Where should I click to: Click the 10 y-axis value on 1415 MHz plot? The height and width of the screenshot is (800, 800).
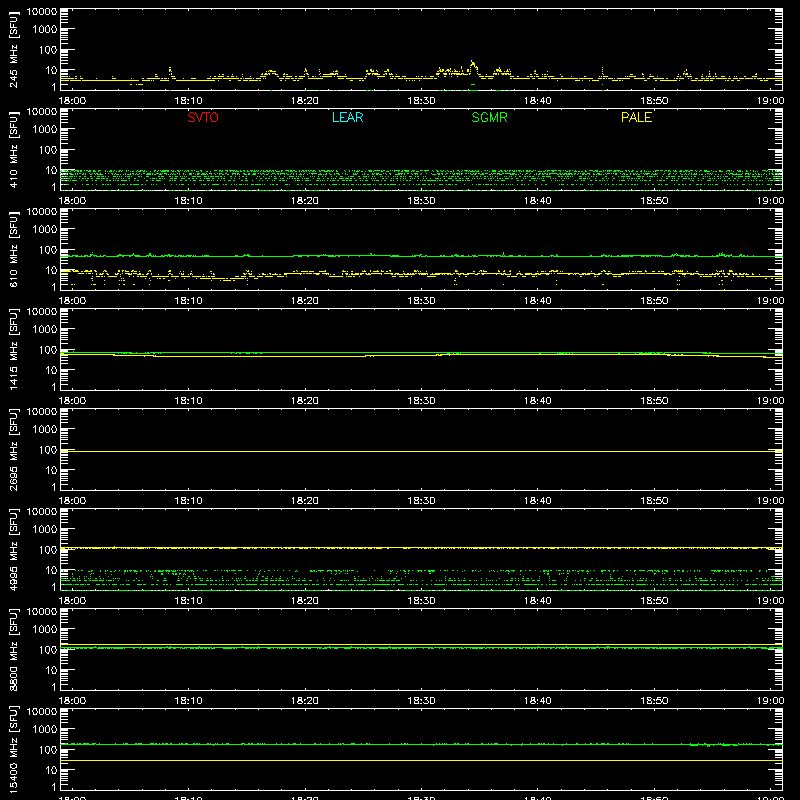(51, 370)
